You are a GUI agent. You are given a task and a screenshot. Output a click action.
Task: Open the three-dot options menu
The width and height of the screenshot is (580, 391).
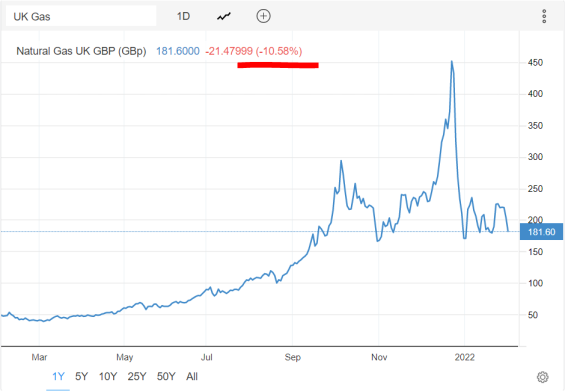pos(544,17)
